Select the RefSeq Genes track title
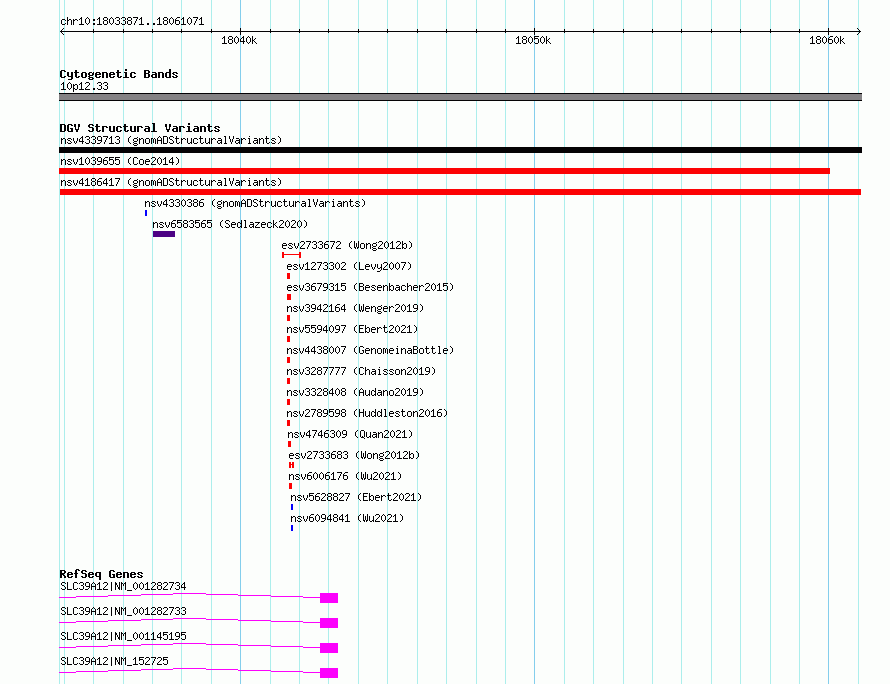890x684 pixels. 101,574
